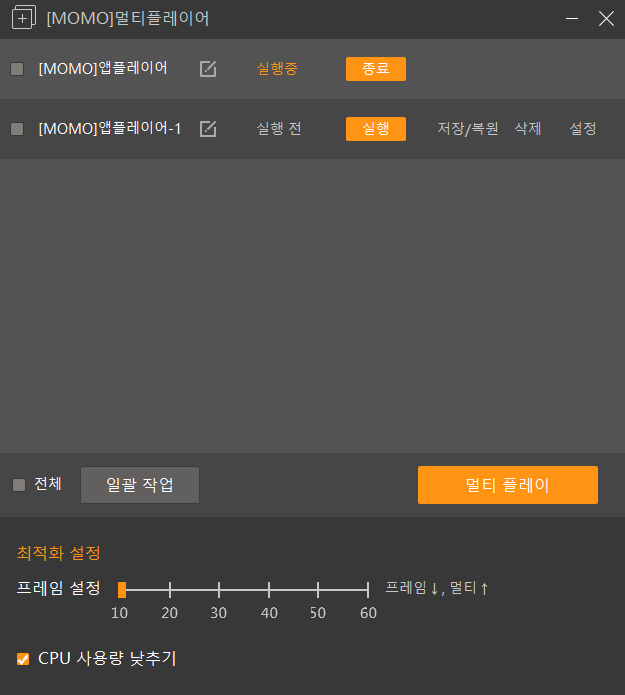Screen dimensions: 625x695
Task: Start [MOMO]앱플레이어-1 with the 실행 button
Action: click(x=375, y=129)
